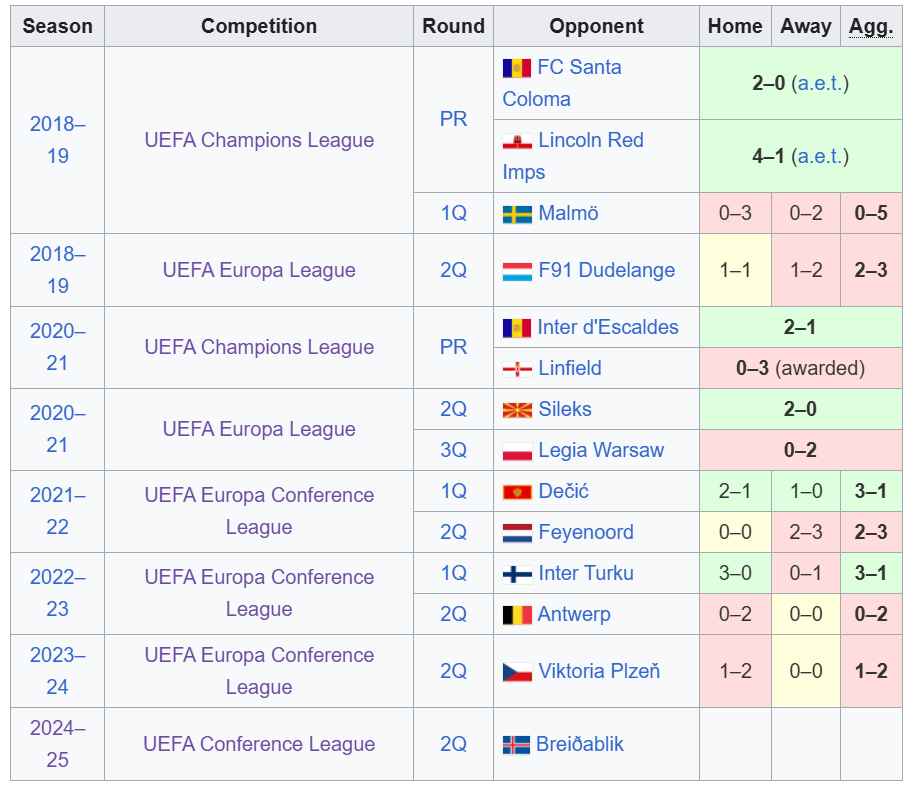
Task: Click the Luxembourg flag next to F91 Dudelange
Action: 517,271
